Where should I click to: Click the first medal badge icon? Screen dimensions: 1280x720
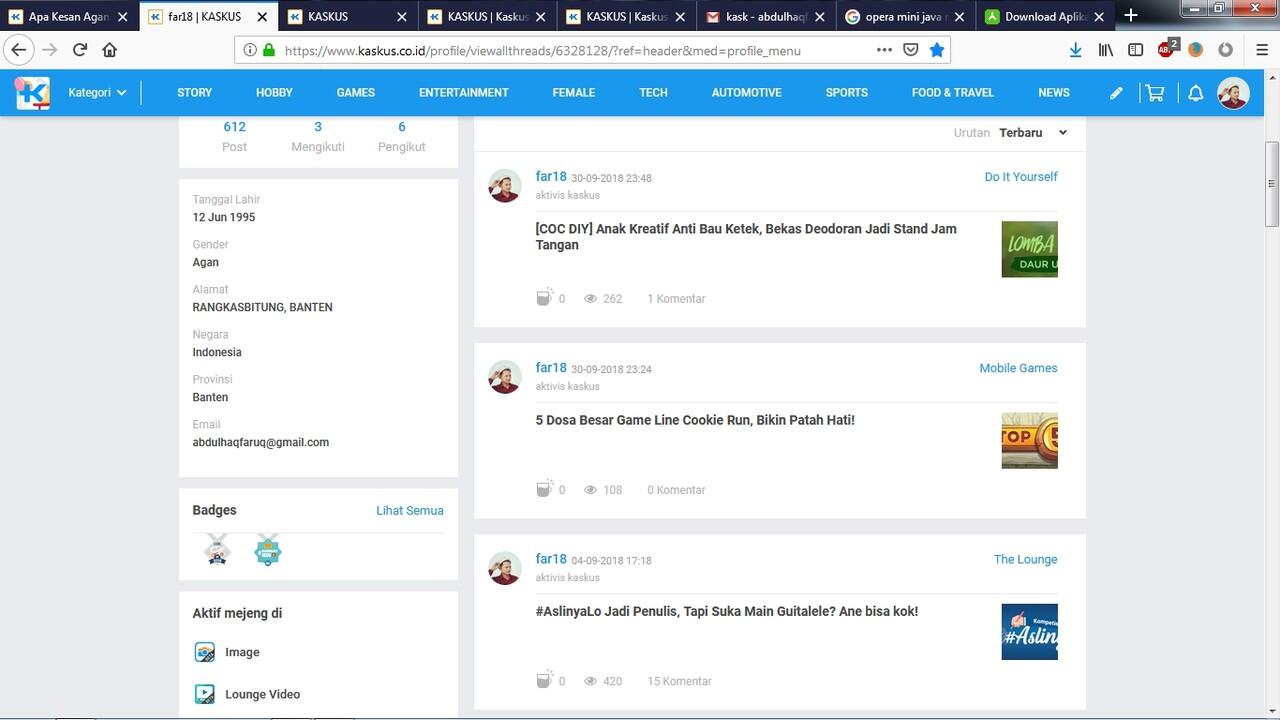click(217, 550)
